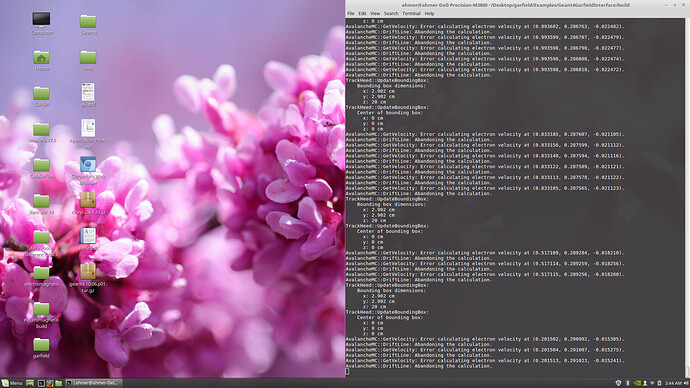This screenshot has width=690, height=388.
Task: Launch terminal from panel launcher
Action: [x=41, y=383]
